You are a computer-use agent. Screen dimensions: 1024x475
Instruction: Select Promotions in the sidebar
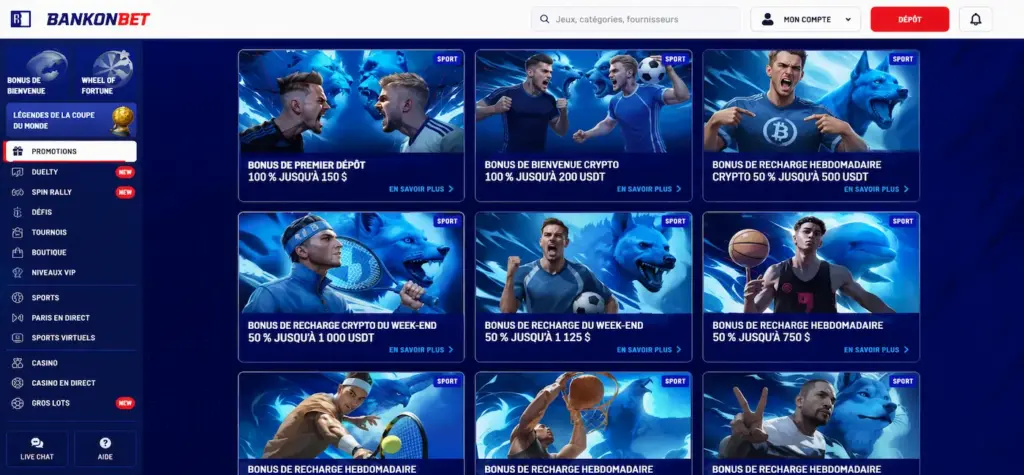[70, 152]
